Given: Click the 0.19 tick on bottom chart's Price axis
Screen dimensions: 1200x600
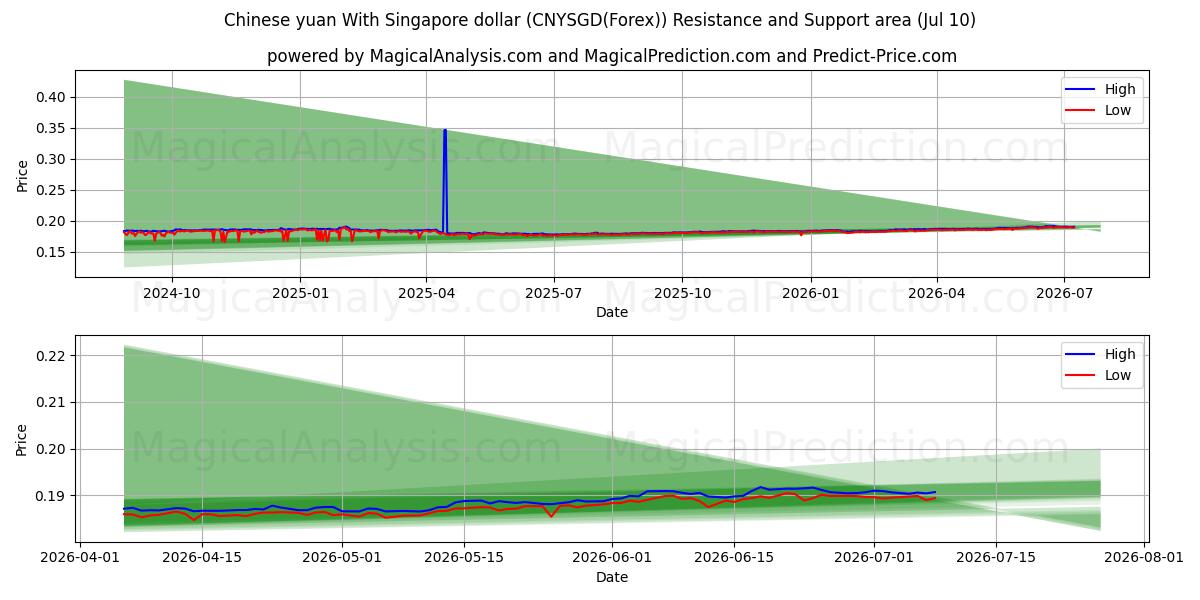Looking at the screenshot, I should 51,496.
